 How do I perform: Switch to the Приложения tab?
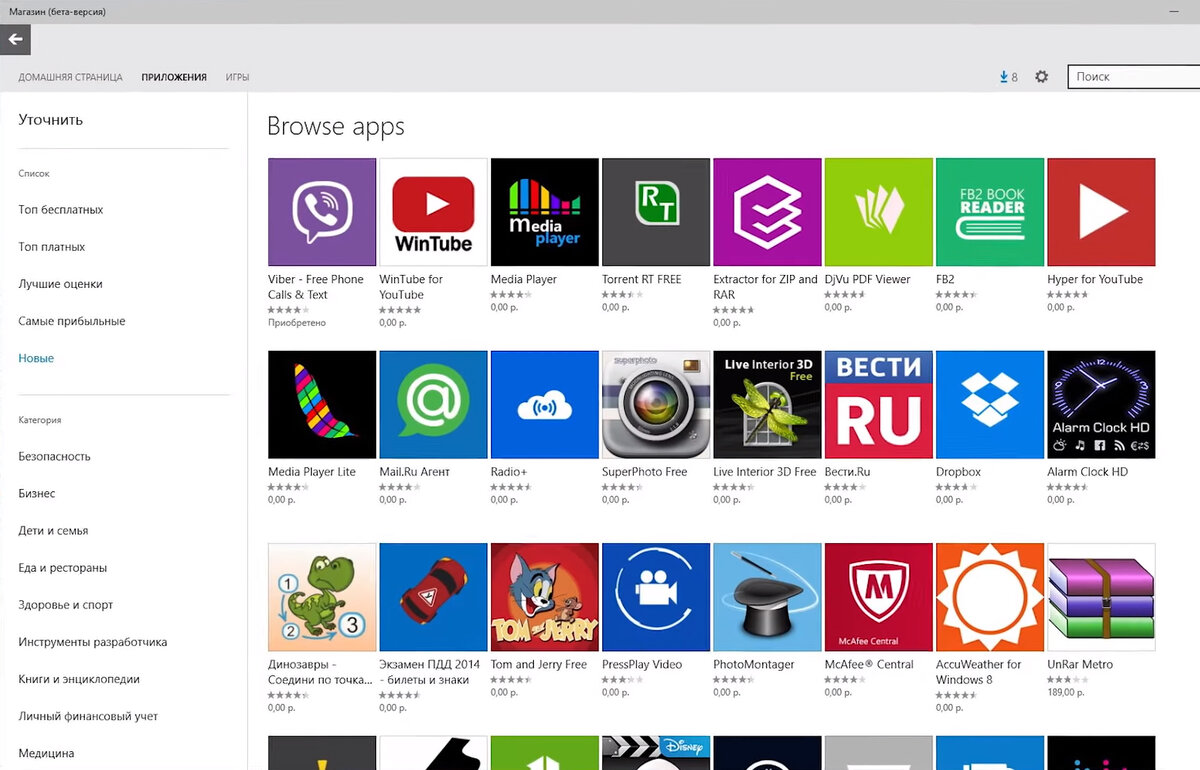[174, 77]
